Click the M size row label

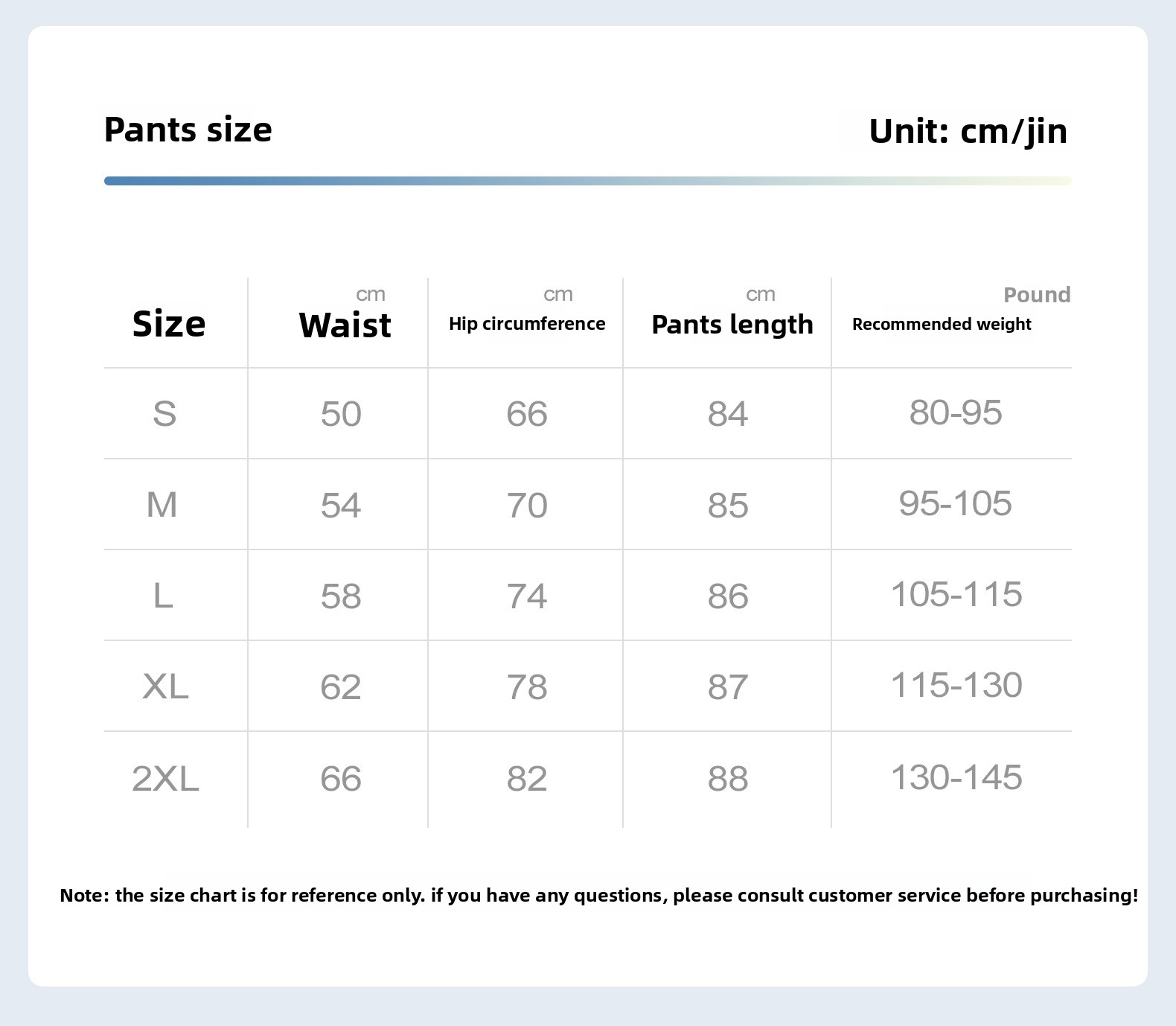[x=162, y=506]
